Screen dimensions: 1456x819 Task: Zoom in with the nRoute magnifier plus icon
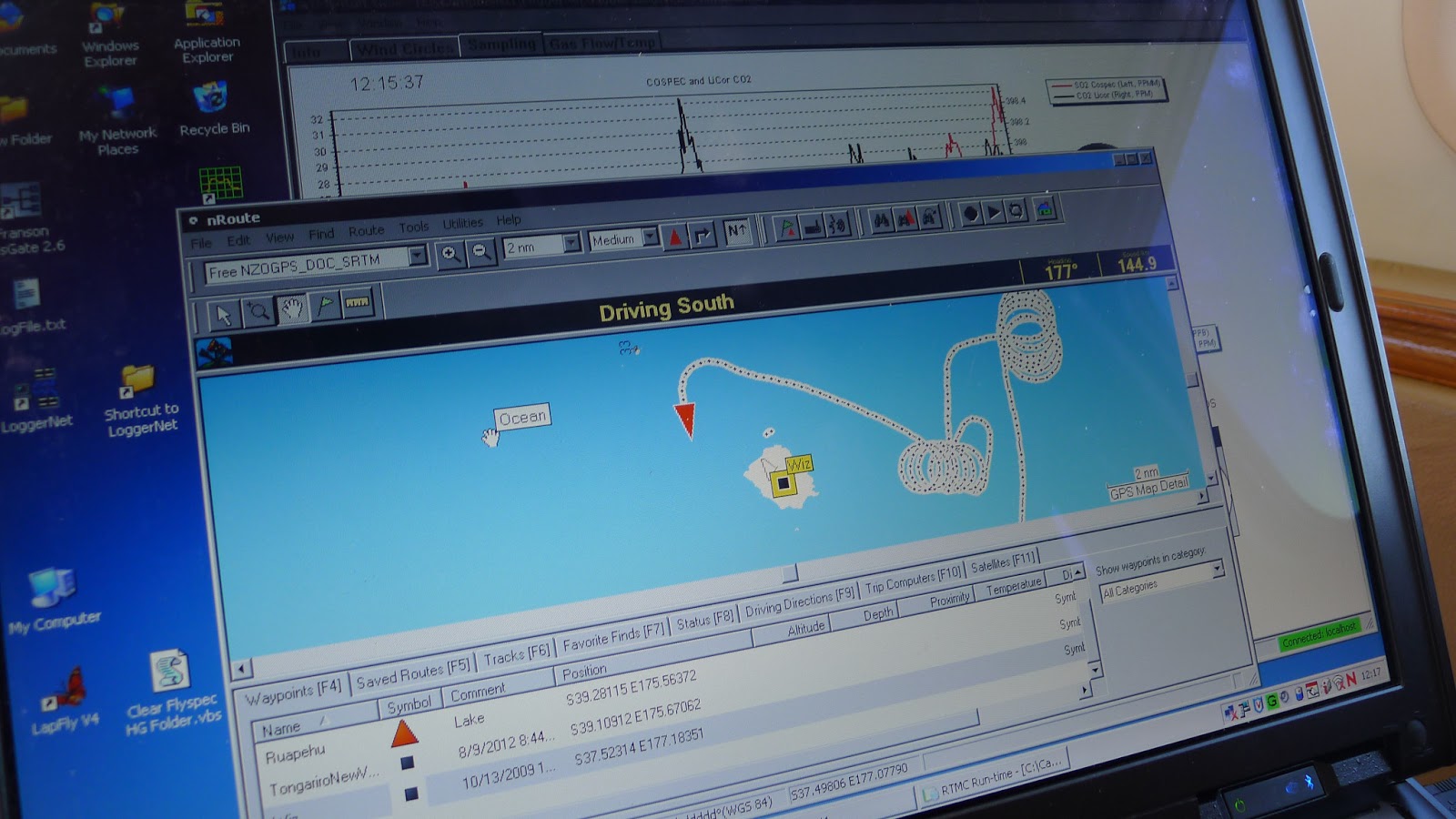450,256
